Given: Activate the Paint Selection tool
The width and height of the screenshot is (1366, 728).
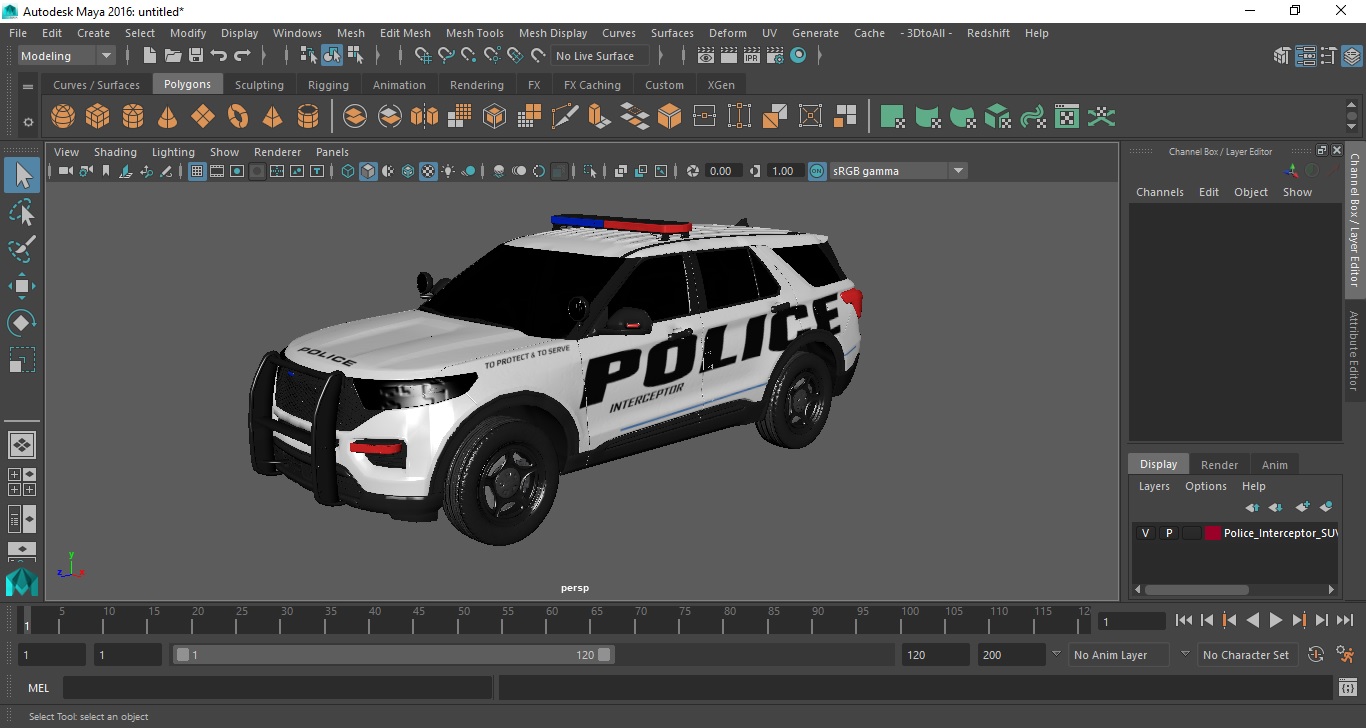Looking at the screenshot, I should coord(22,249).
